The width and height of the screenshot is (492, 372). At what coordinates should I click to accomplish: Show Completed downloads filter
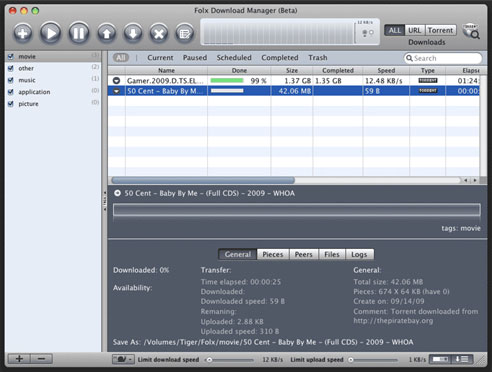point(280,58)
